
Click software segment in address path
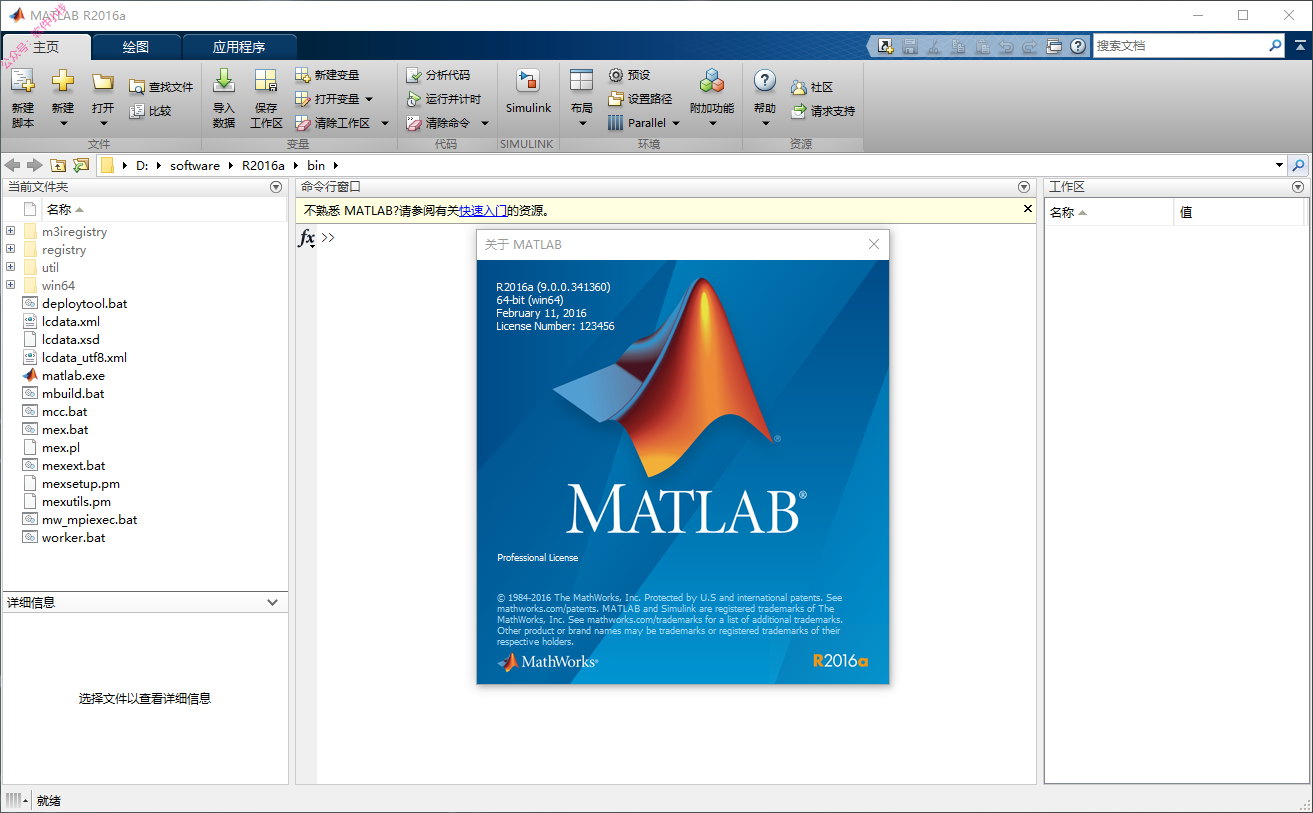point(194,165)
